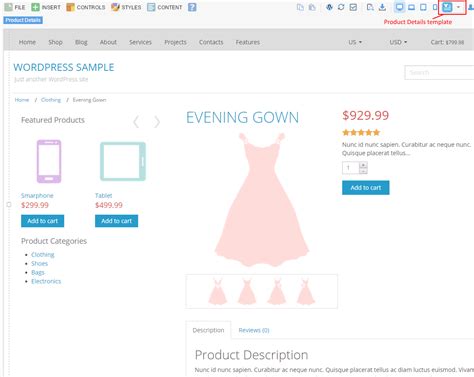This screenshot has height=377, width=474.
Task: Open the STYLES menu
Action: point(126,7)
